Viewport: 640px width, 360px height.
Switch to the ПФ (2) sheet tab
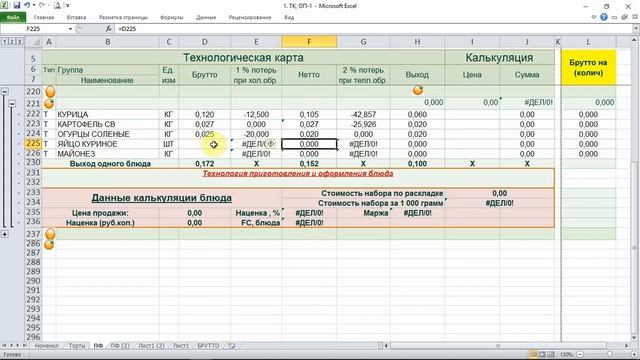pyautogui.click(x=120, y=346)
